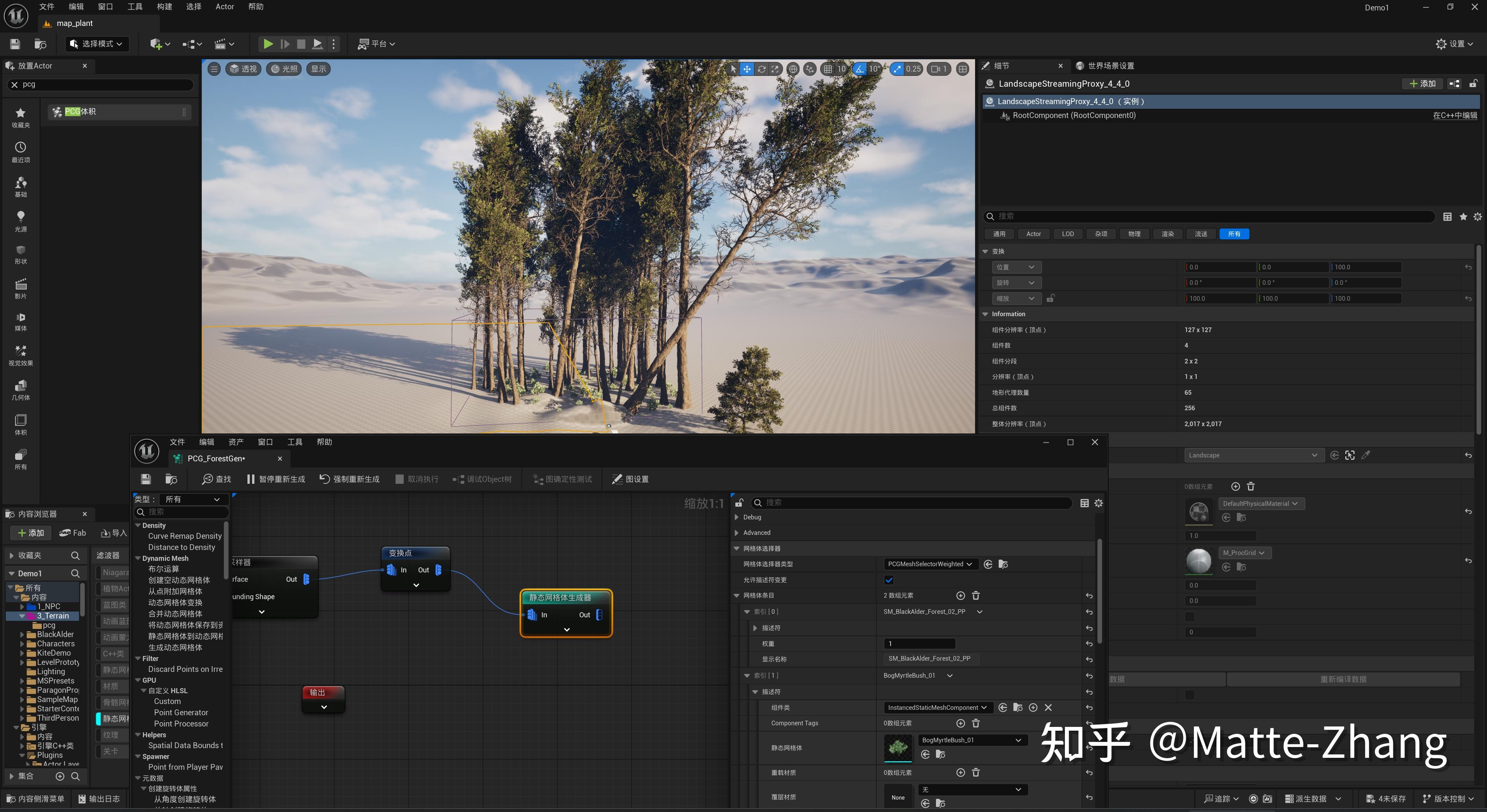This screenshot has width=1487, height=812.
Task: Click the 权重 weight input field
Action: (x=919, y=644)
